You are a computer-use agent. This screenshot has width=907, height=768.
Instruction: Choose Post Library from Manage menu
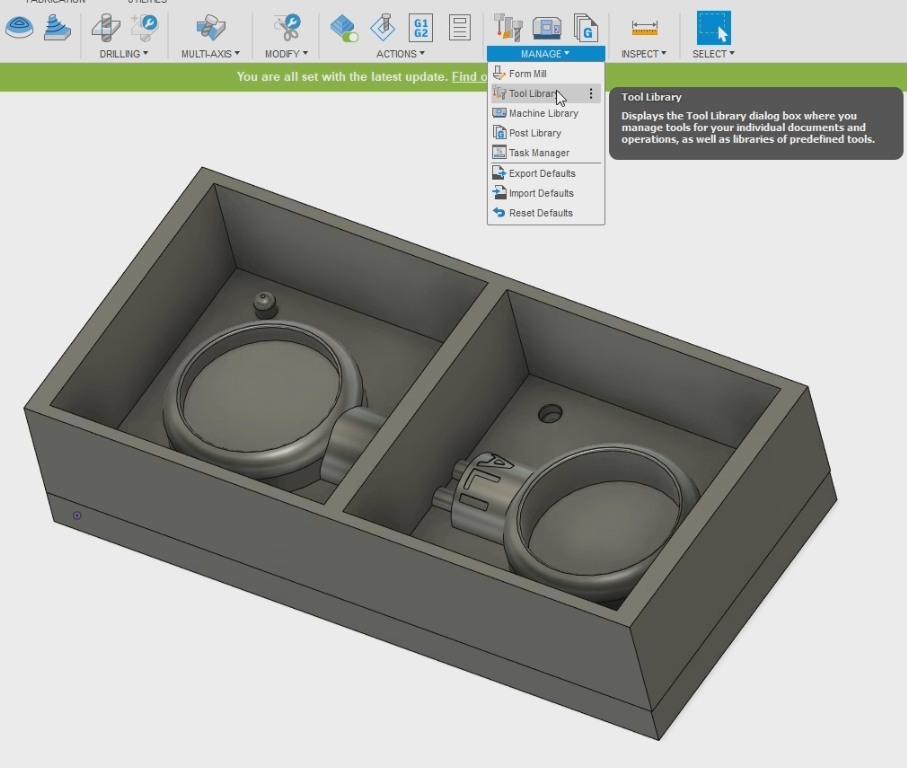click(x=545, y=132)
